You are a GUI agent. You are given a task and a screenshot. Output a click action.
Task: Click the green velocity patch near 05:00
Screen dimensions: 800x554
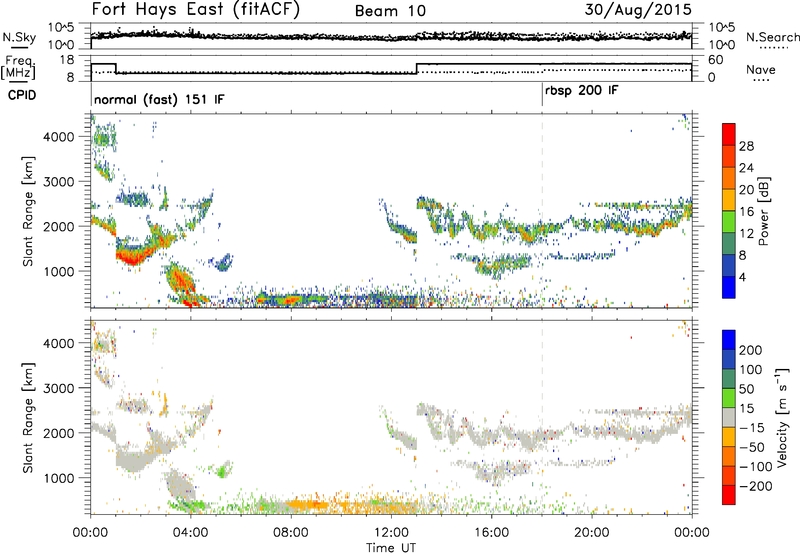tap(221, 471)
